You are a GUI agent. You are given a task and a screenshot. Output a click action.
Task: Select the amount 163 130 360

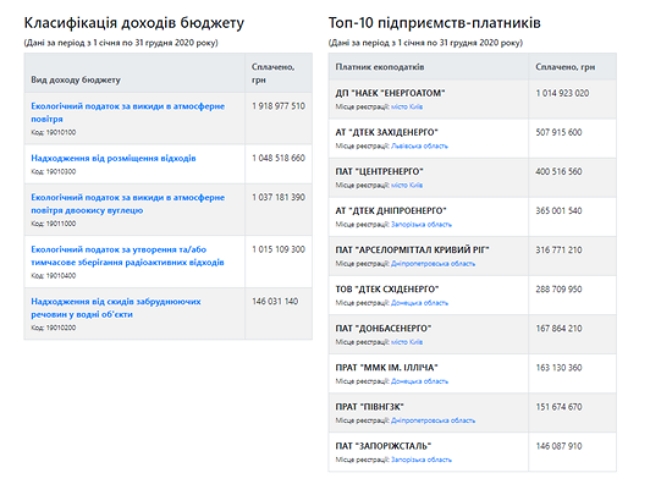(559, 368)
